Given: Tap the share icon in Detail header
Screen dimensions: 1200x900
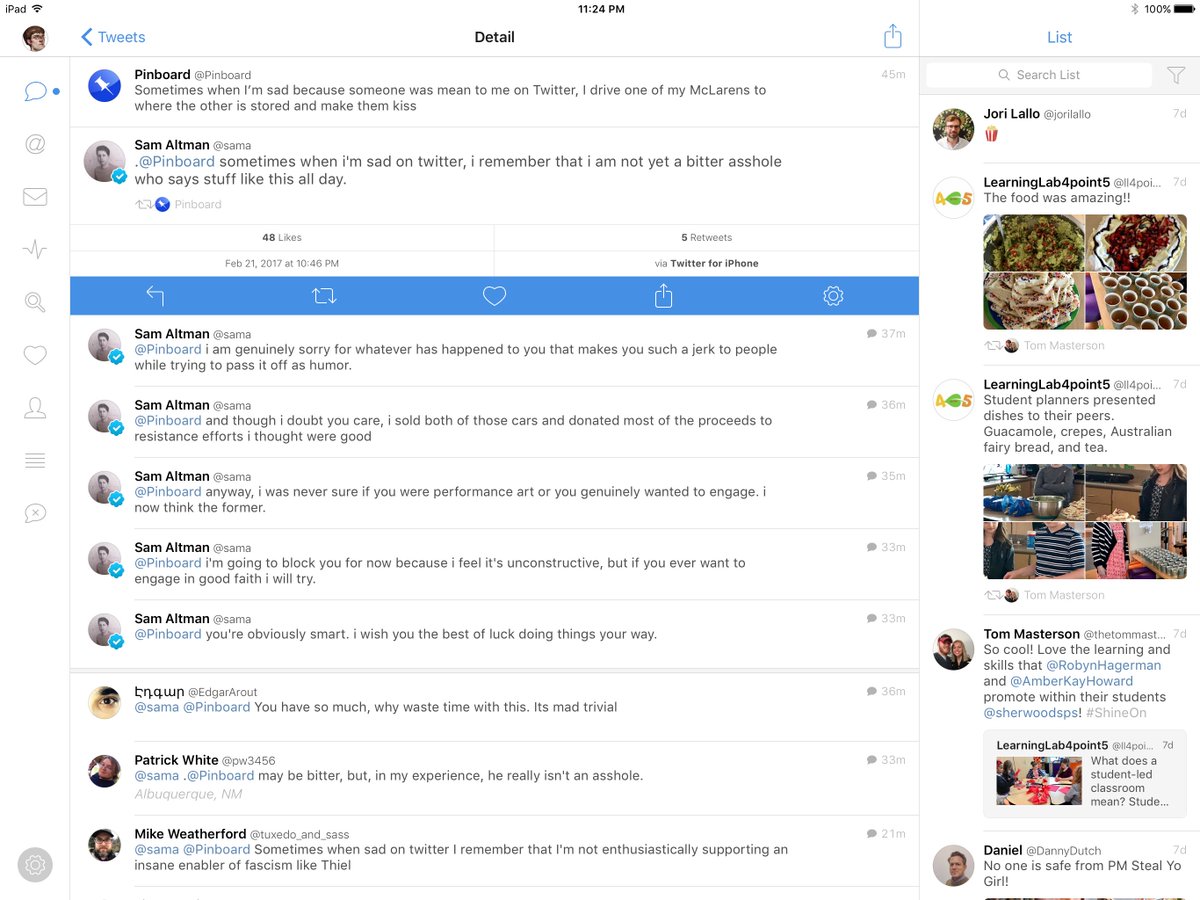Looking at the screenshot, I should 893,36.
